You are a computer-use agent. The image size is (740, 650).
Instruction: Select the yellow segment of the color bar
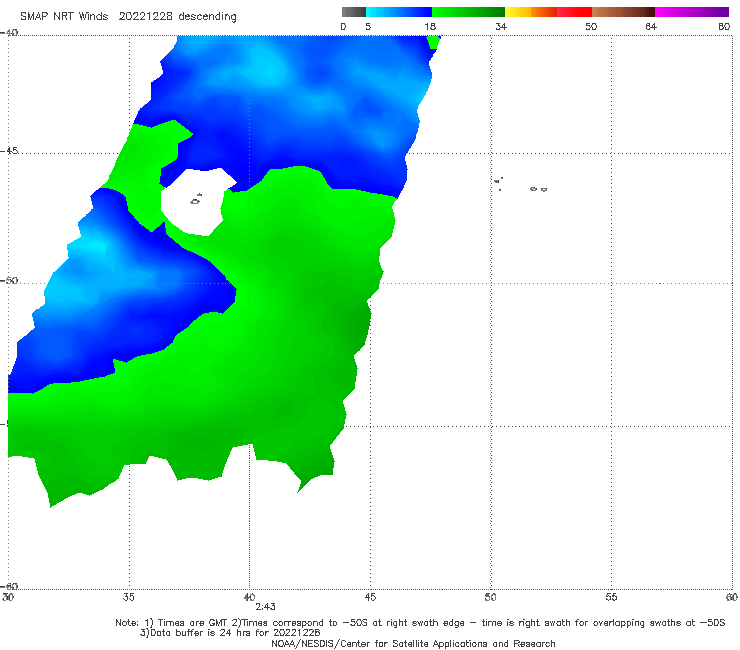518,12
